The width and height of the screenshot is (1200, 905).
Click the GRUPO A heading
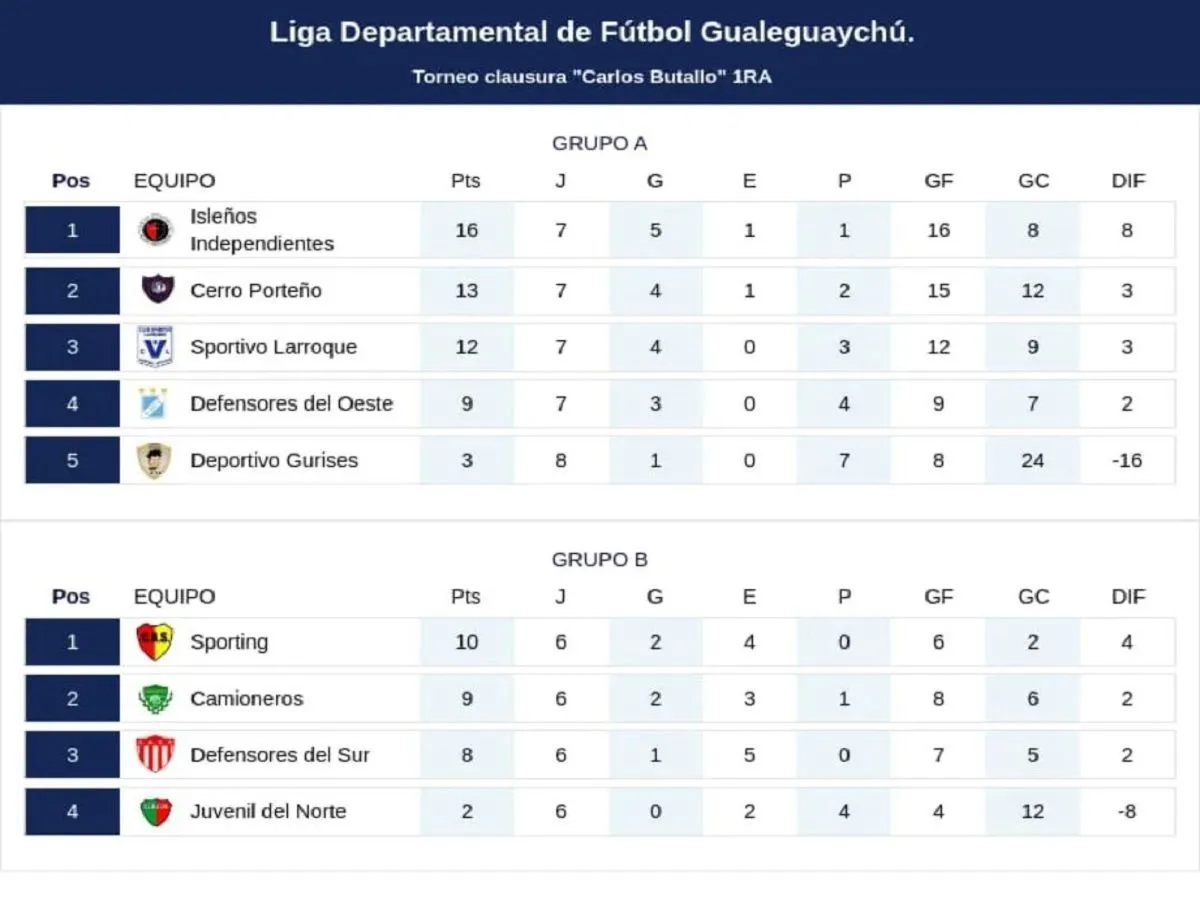(x=599, y=143)
